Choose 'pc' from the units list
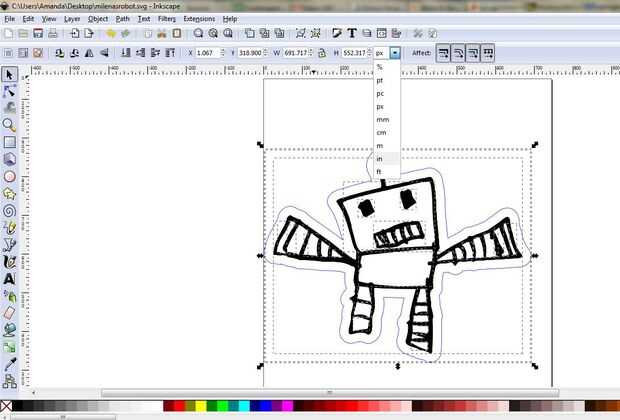Screen dimensions: 620x420 pos(387,93)
